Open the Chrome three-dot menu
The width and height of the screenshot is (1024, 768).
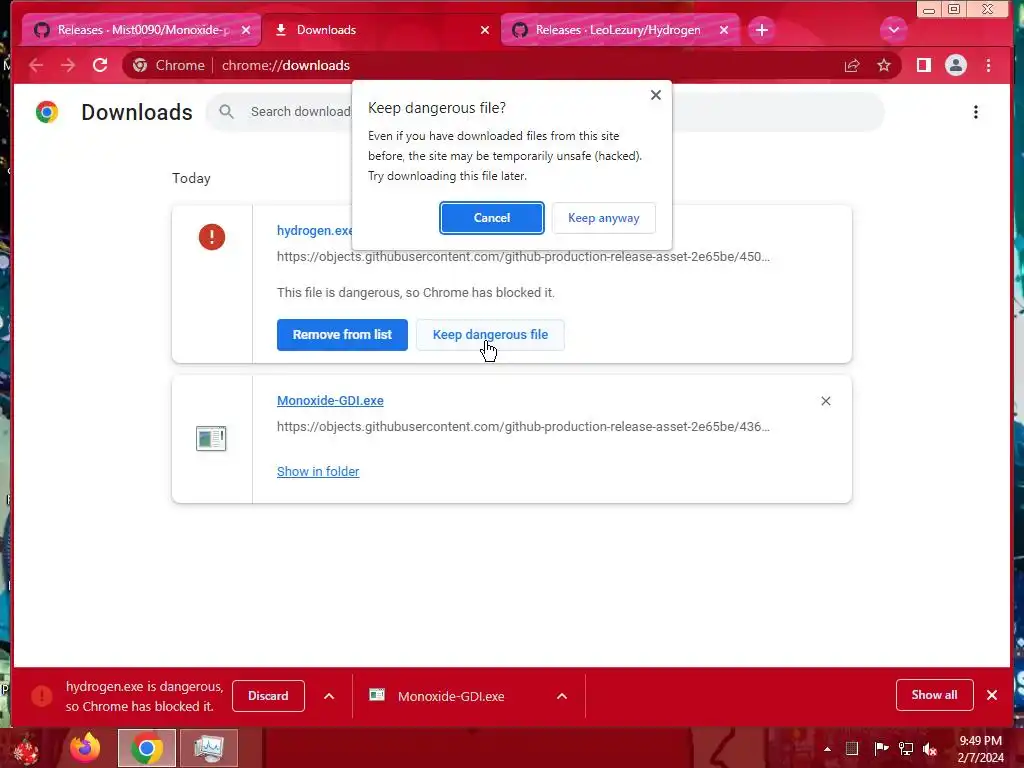coord(989,65)
